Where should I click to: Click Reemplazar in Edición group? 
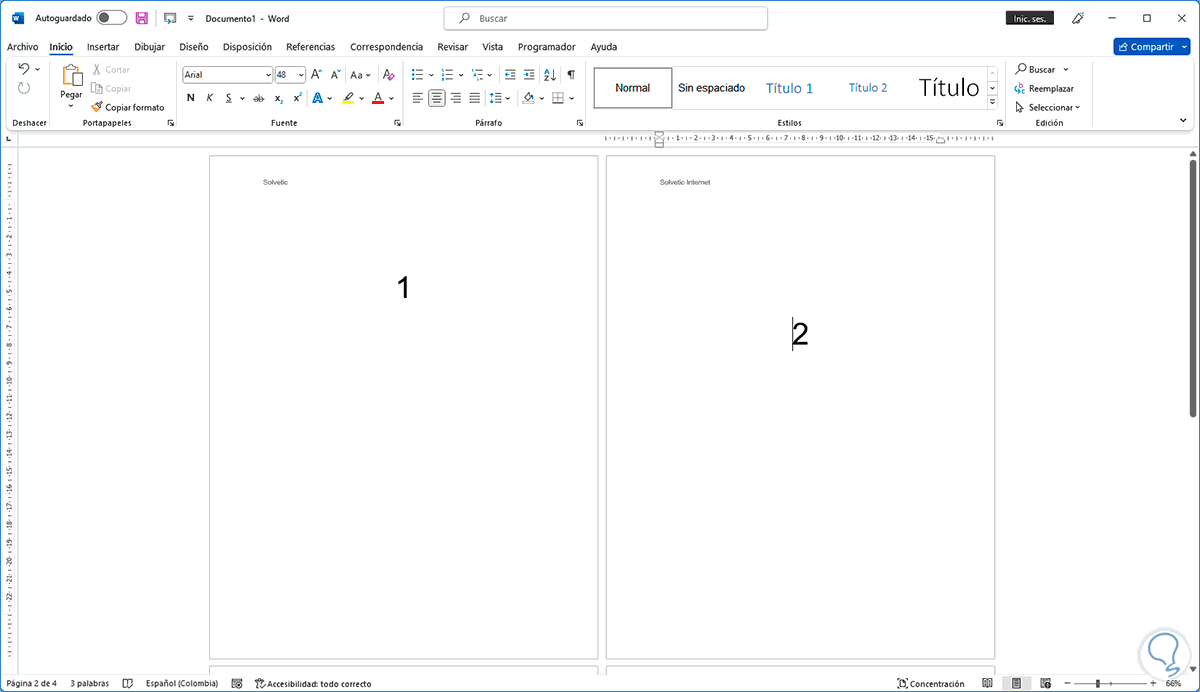point(1044,88)
